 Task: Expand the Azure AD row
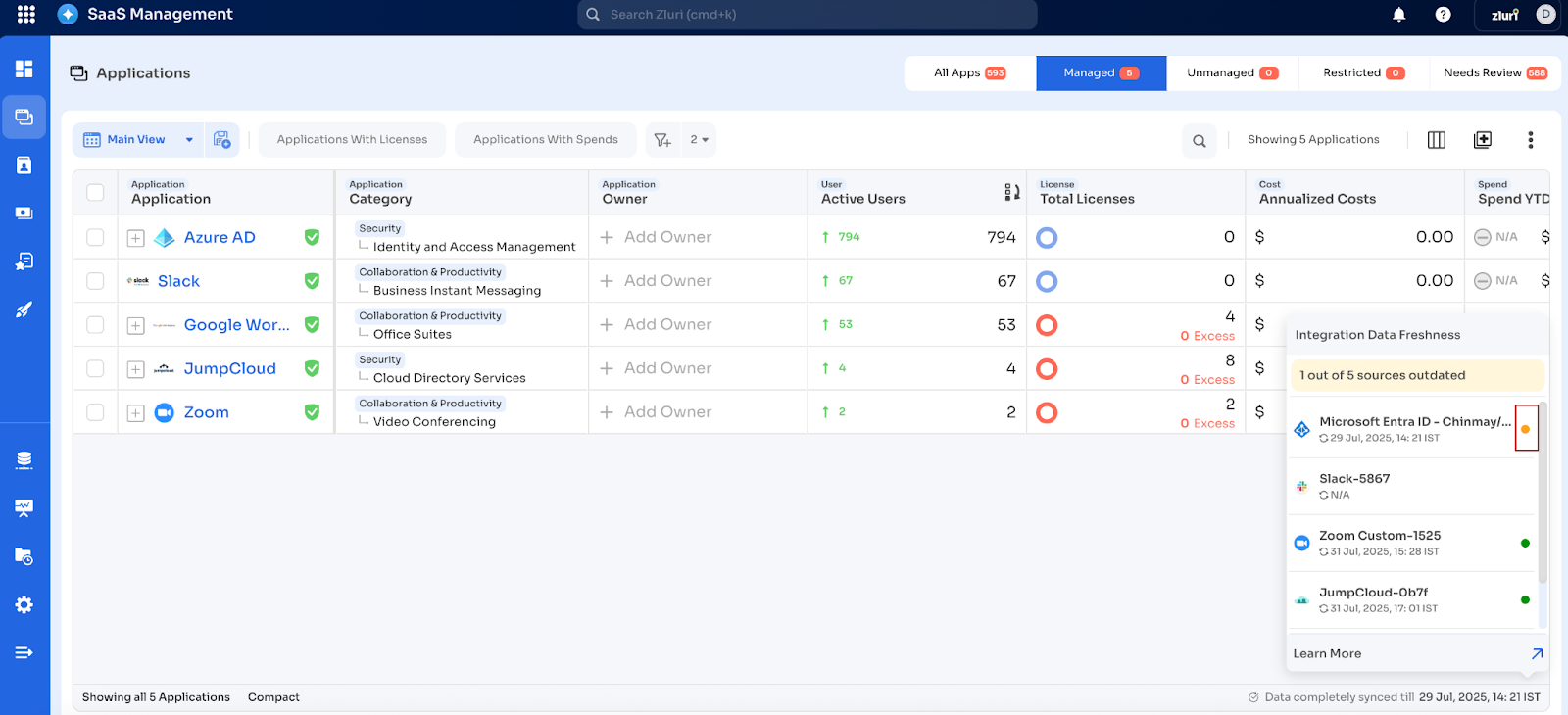point(136,238)
